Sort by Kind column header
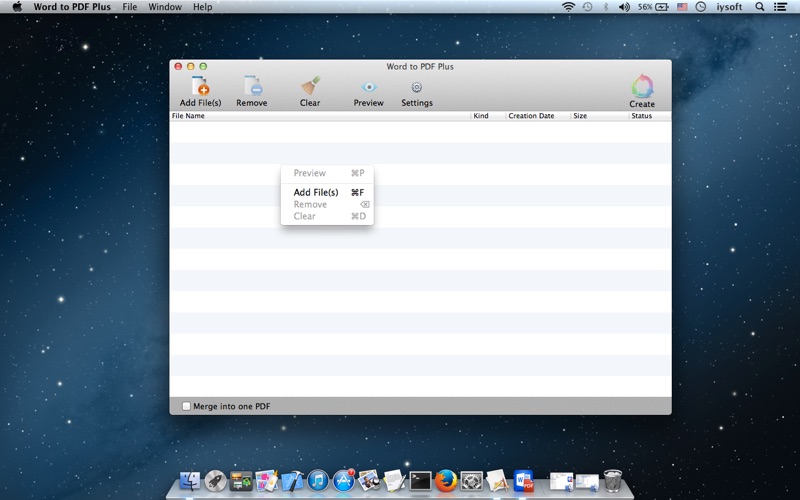800x500 pixels. coord(488,116)
